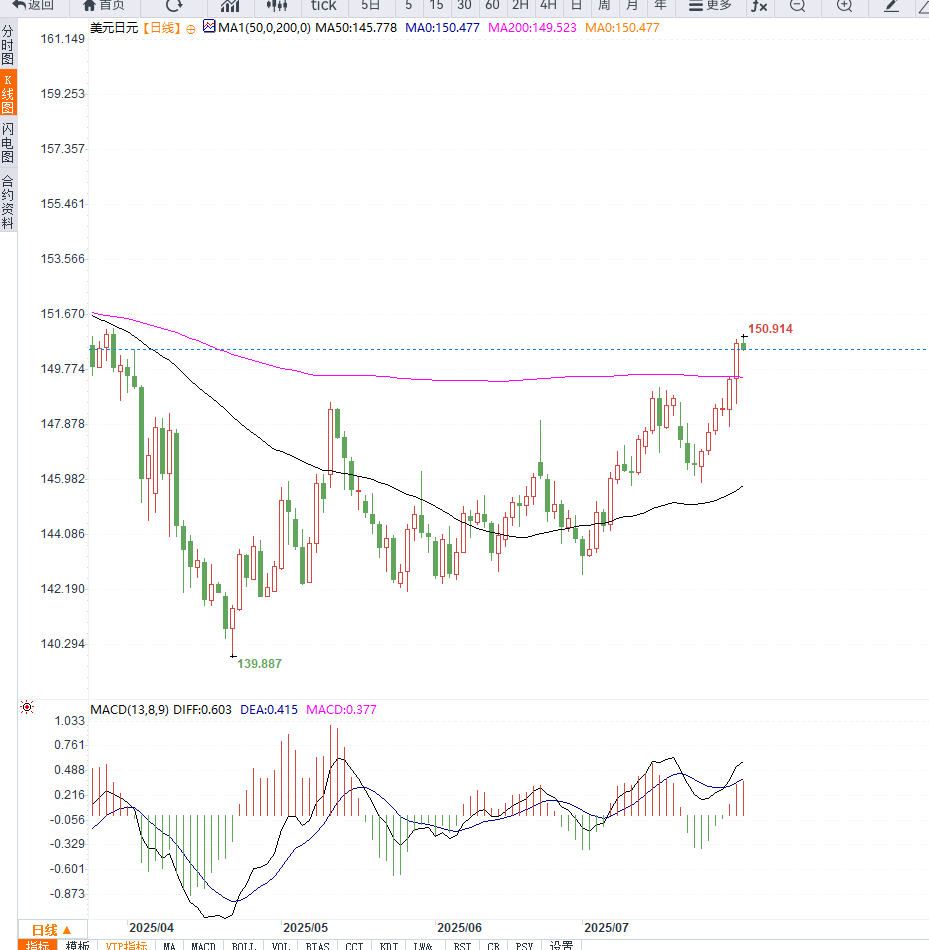Screen dimensions: 929x950
Task: Select the VIP指标 tab
Action: (x=126, y=945)
